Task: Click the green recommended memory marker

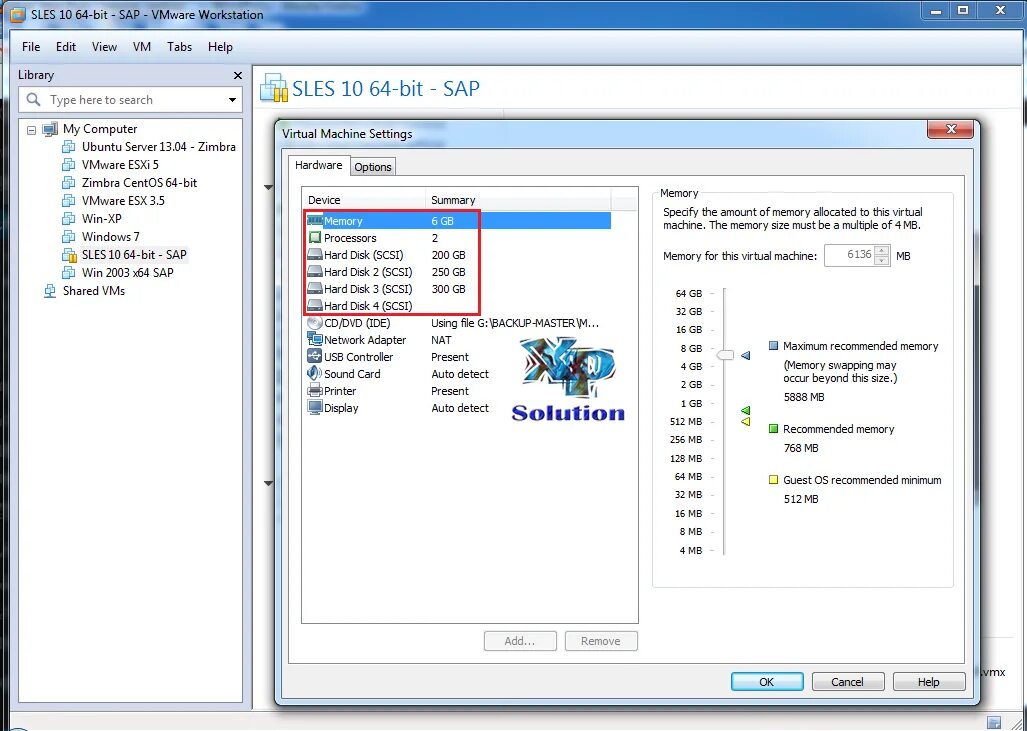Action: 745,411
